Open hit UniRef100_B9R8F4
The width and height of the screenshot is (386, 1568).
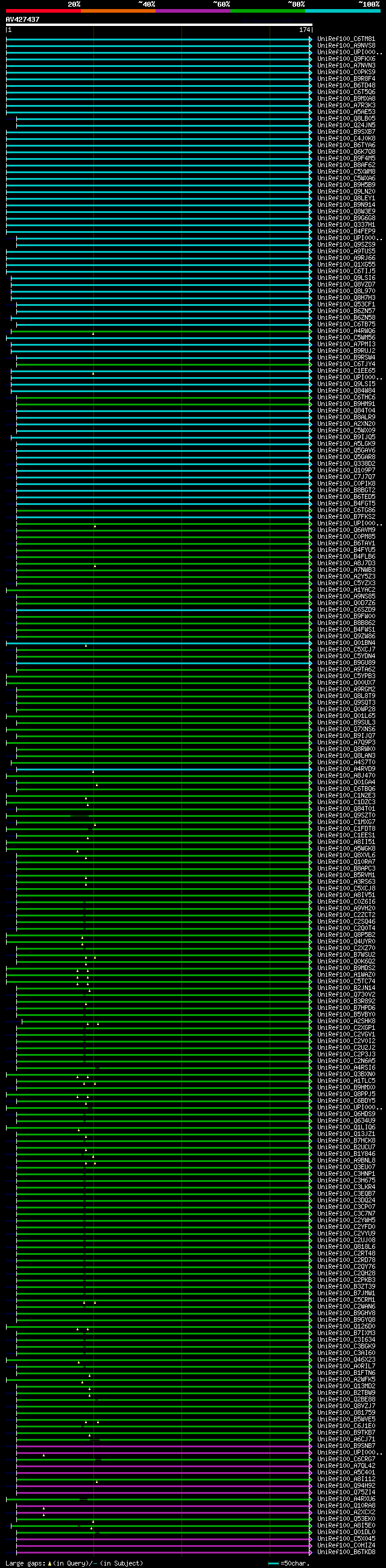tap(346, 79)
